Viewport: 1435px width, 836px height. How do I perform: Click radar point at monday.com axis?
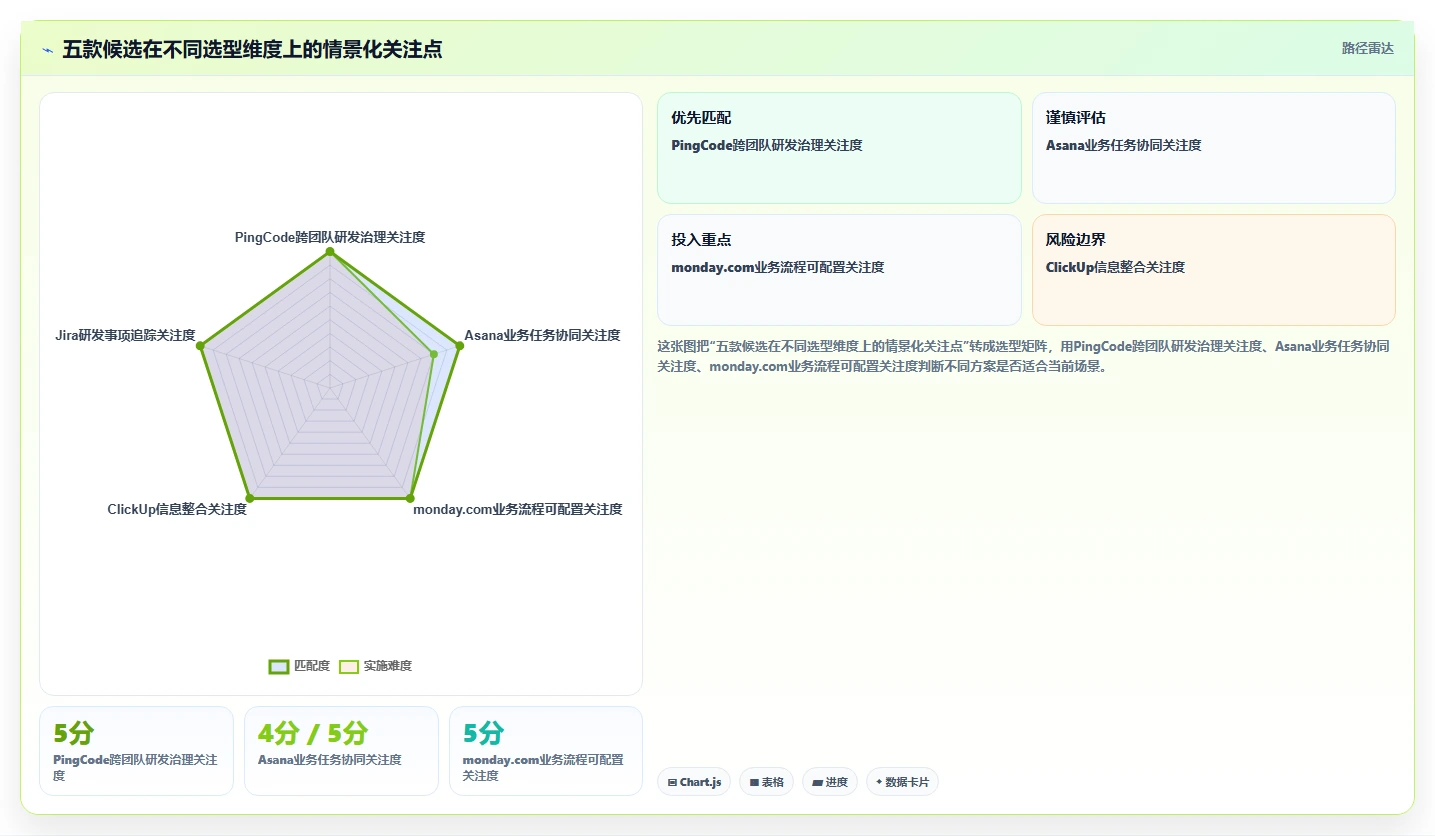pyautogui.click(x=410, y=497)
